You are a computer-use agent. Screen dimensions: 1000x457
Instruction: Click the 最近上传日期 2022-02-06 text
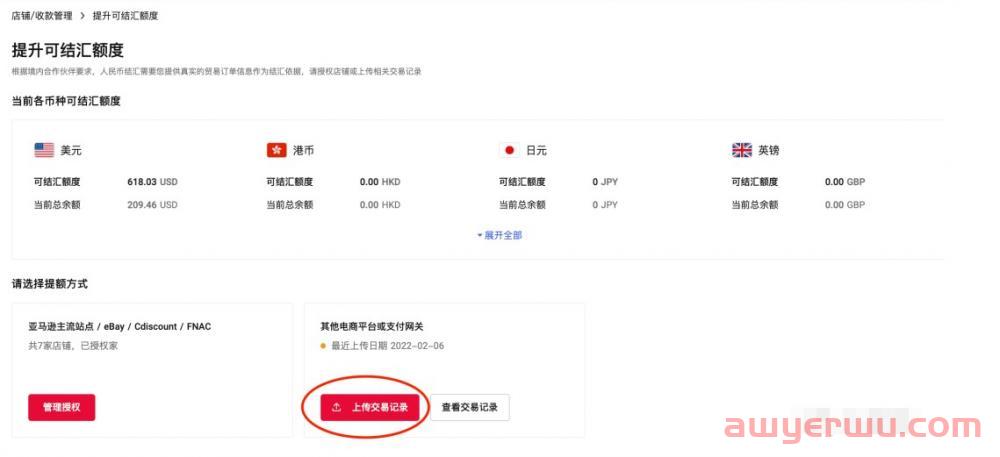coord(388,346)
